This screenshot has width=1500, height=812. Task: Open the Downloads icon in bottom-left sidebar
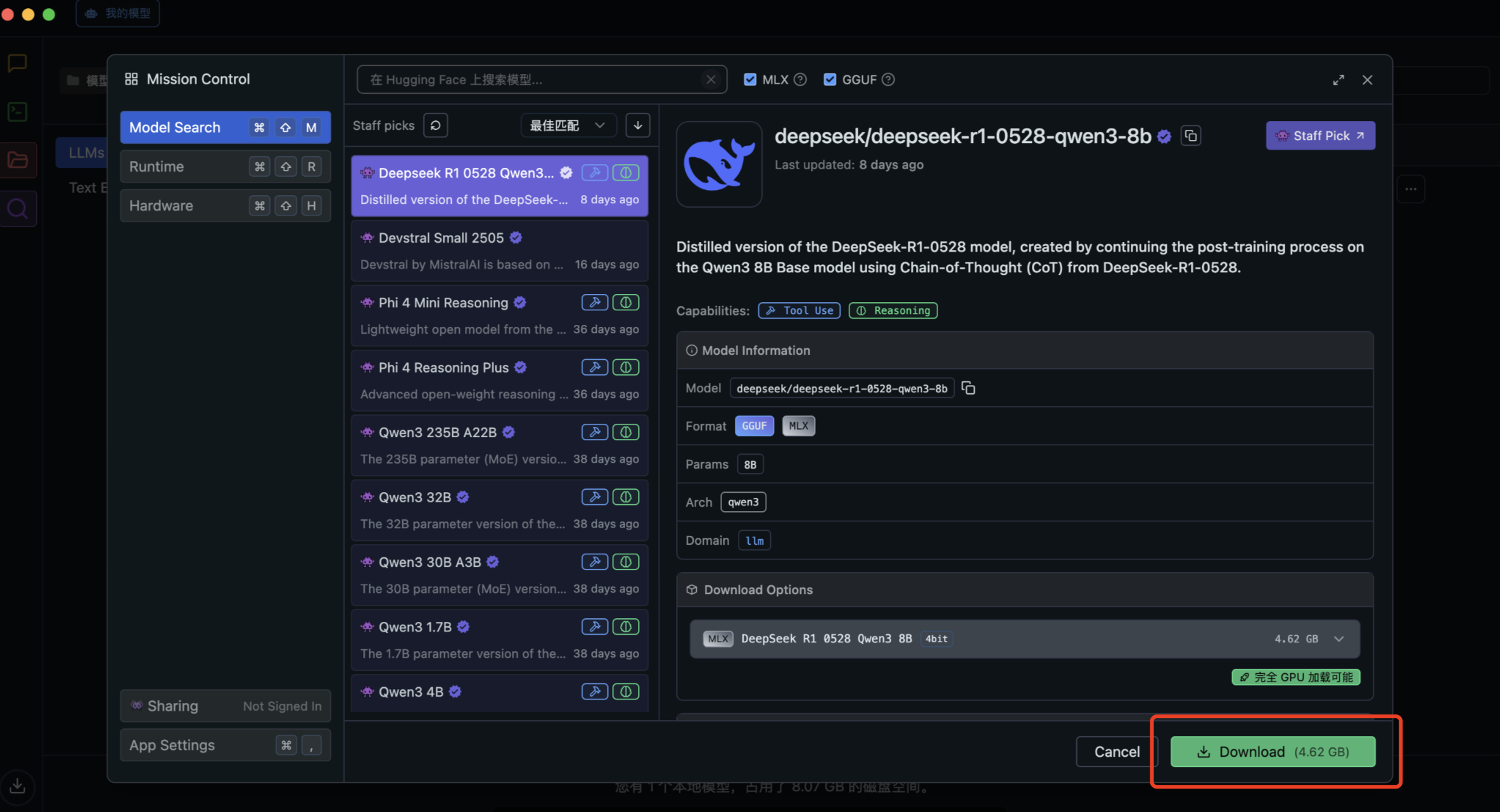click(18, 786)
